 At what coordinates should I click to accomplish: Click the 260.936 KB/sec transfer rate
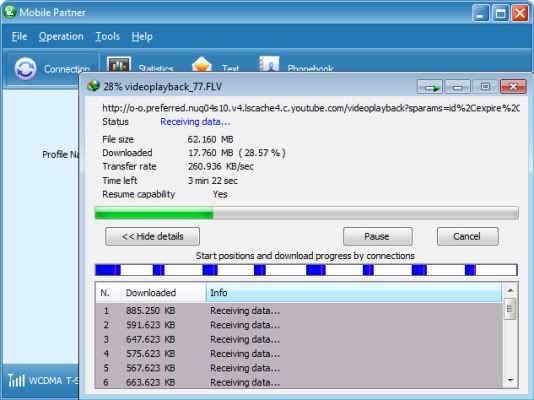point(221,166)
